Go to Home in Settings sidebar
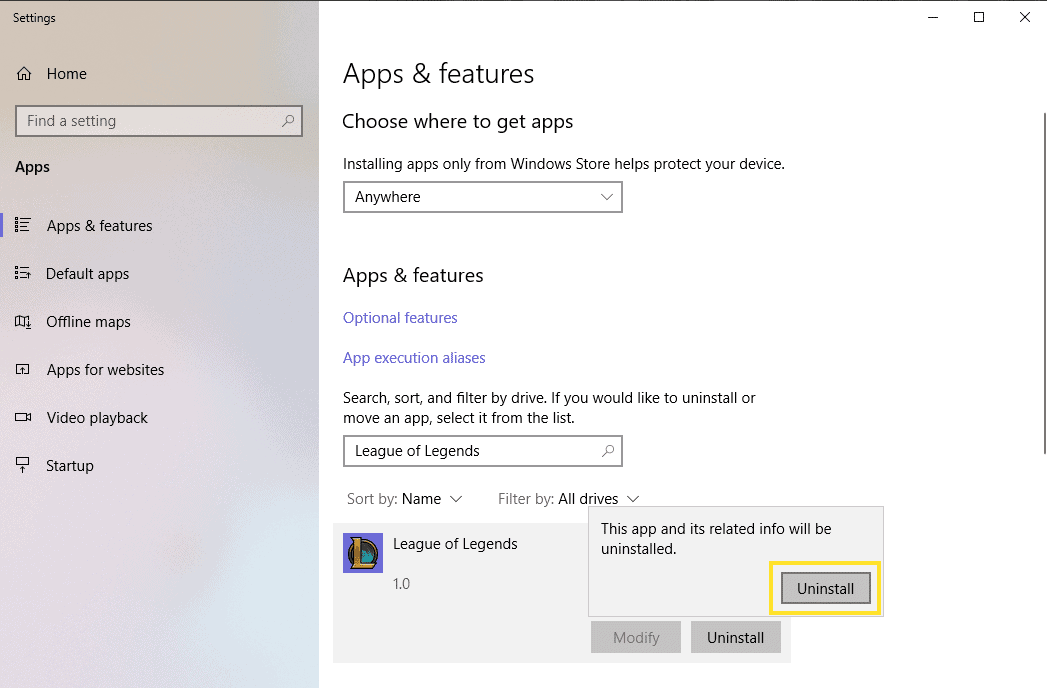This screenshot has height=688, width=1047. [67, 73]
